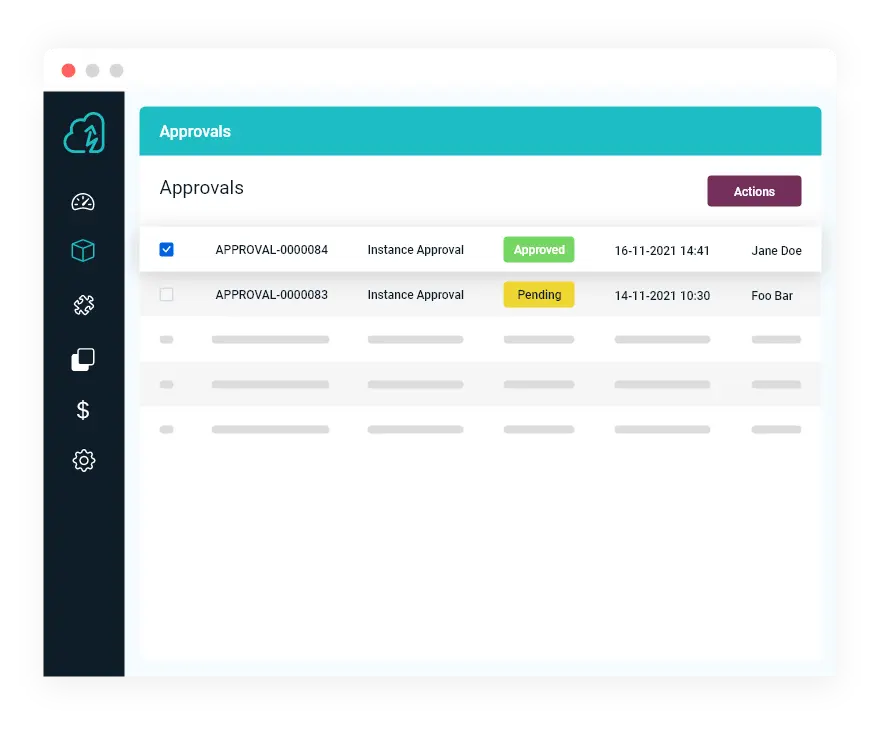Viewport: 880px width, 730px height.
Task: Click the puzzle piece integrations icon
Action: click(84, 305)
